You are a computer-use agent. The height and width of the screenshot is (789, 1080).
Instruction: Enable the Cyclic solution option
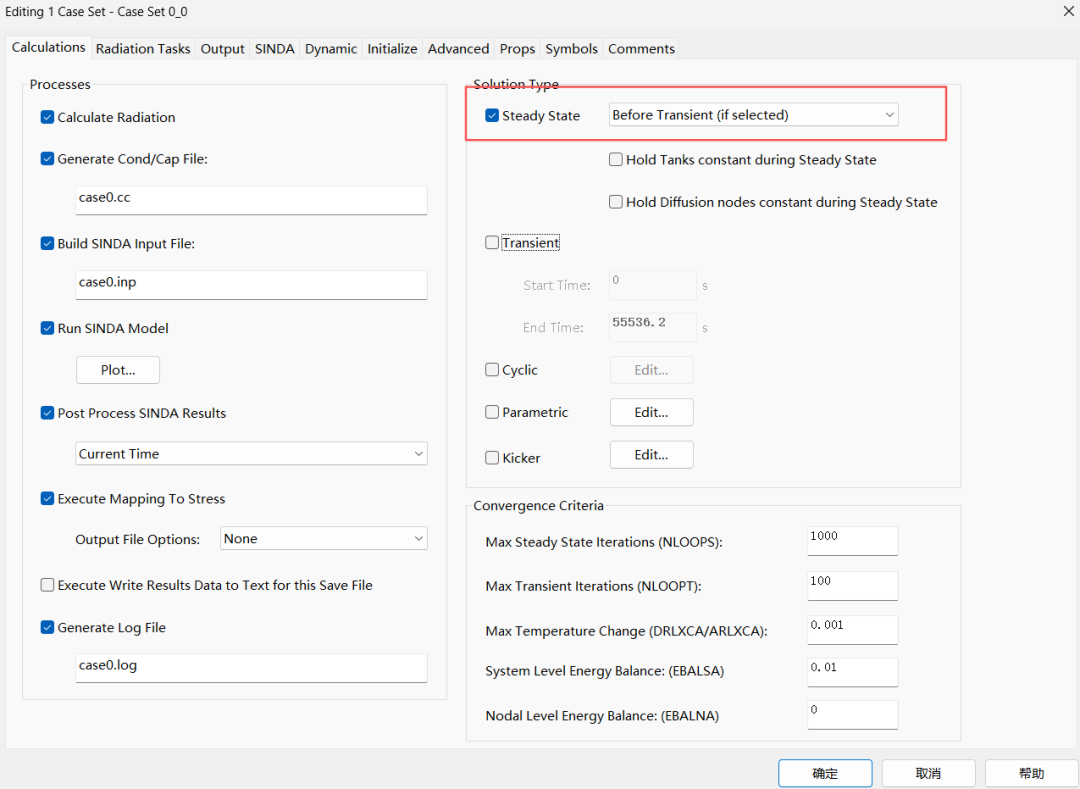point(492,370)
